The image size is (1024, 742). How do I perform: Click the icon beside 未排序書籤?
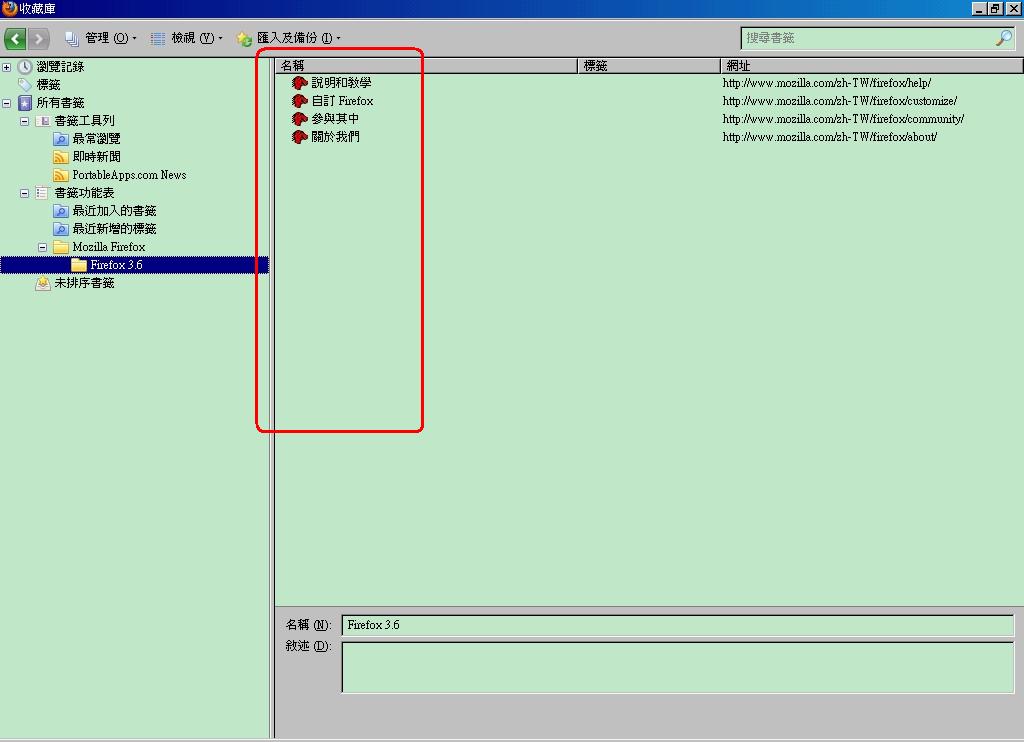43,283
